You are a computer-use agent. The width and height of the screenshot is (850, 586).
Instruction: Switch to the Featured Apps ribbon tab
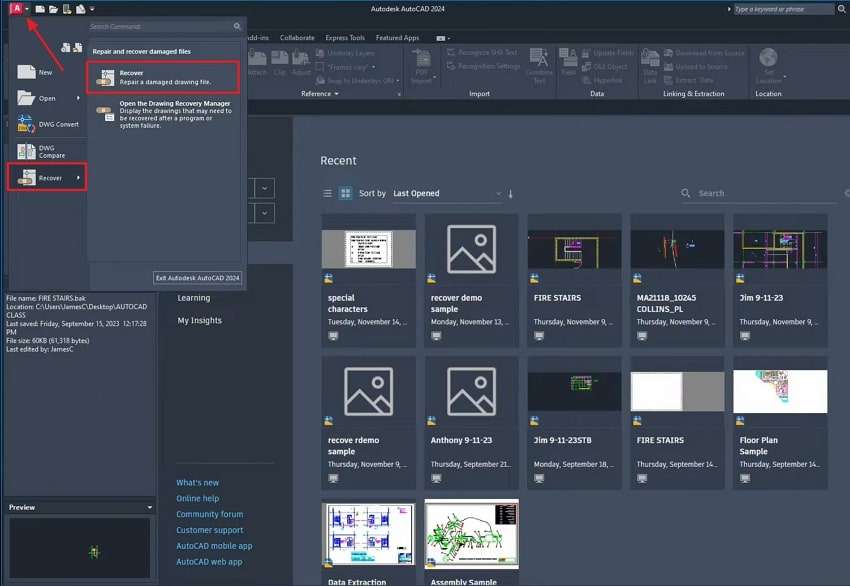pyautogui.click(x=397, y=37)
